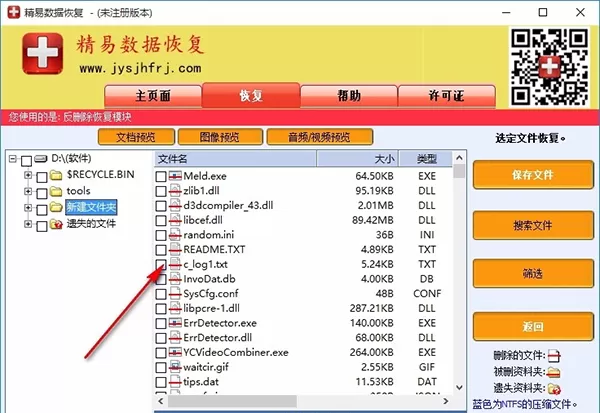The height and width of the screenshot is (413, 600).
Task: Click the 图像预览 button
Action: click(220, 137)
